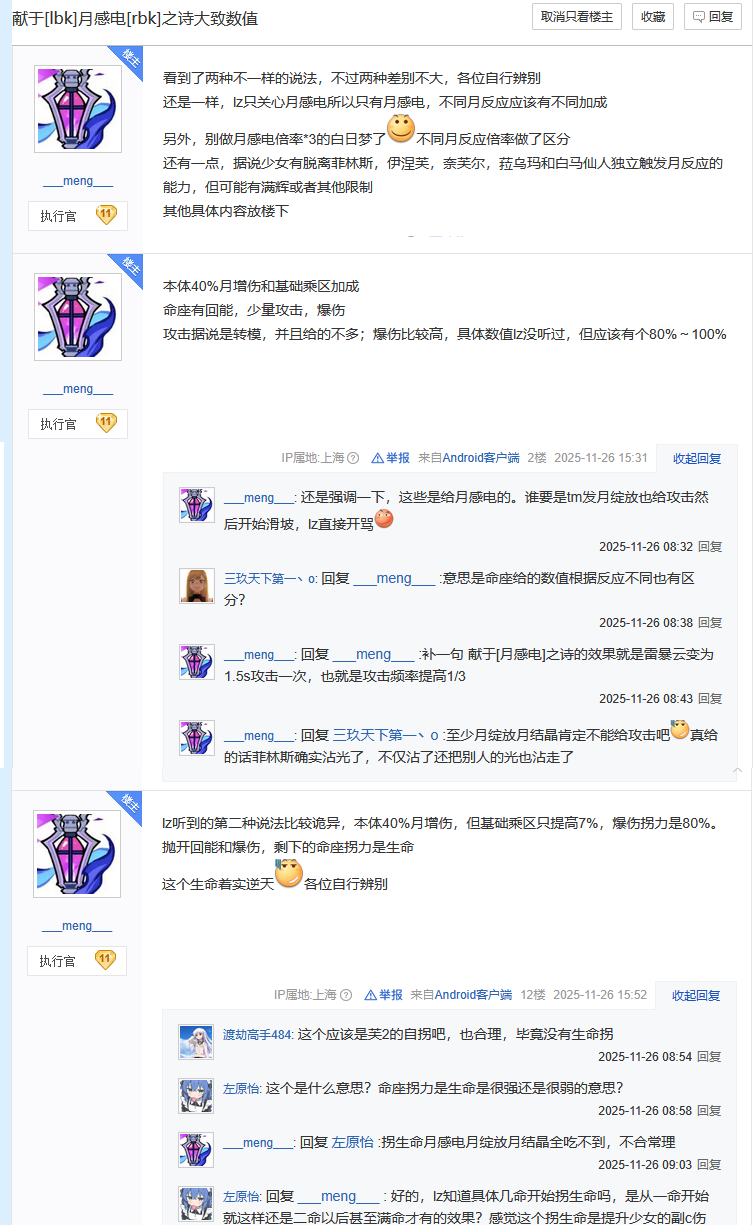Reply to the 08:38 comment by 三玖天下第一
The image size is (753, 1225).
click(x=710, y=622)
